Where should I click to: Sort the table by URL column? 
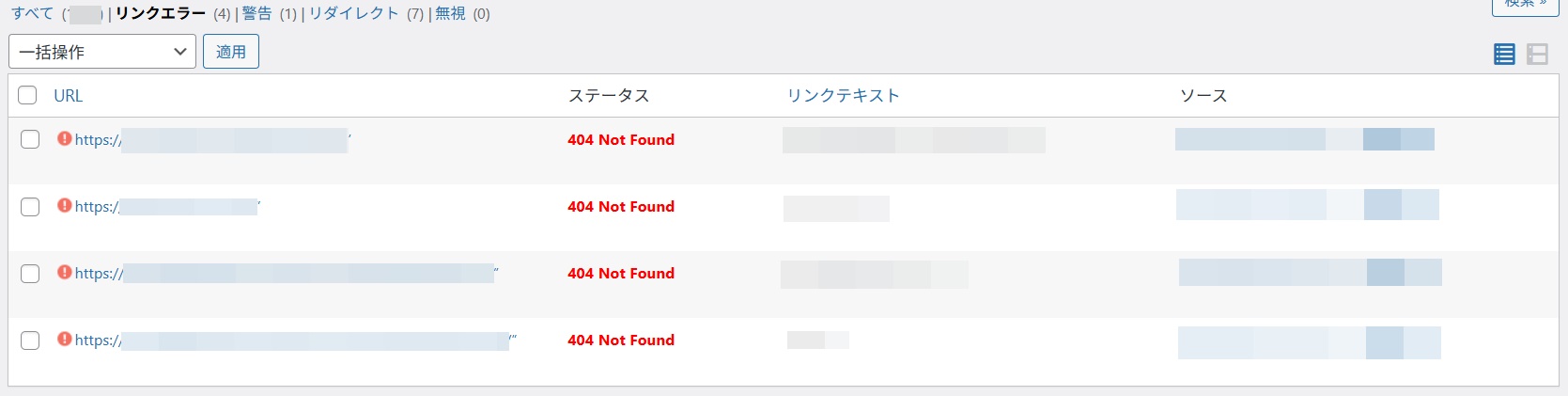point(68,95)
